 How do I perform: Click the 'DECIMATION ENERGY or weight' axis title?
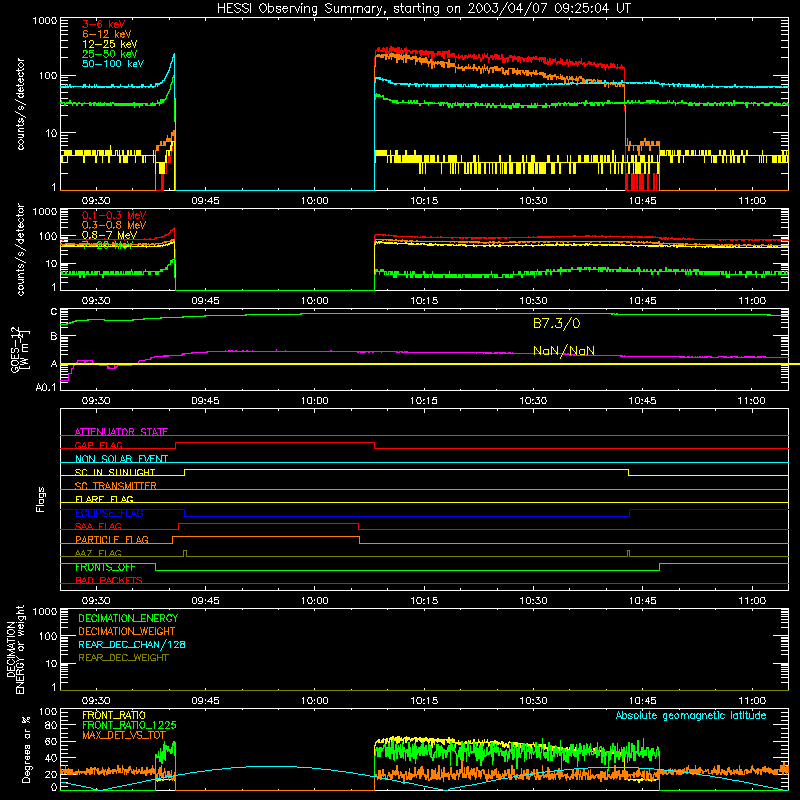15,649
